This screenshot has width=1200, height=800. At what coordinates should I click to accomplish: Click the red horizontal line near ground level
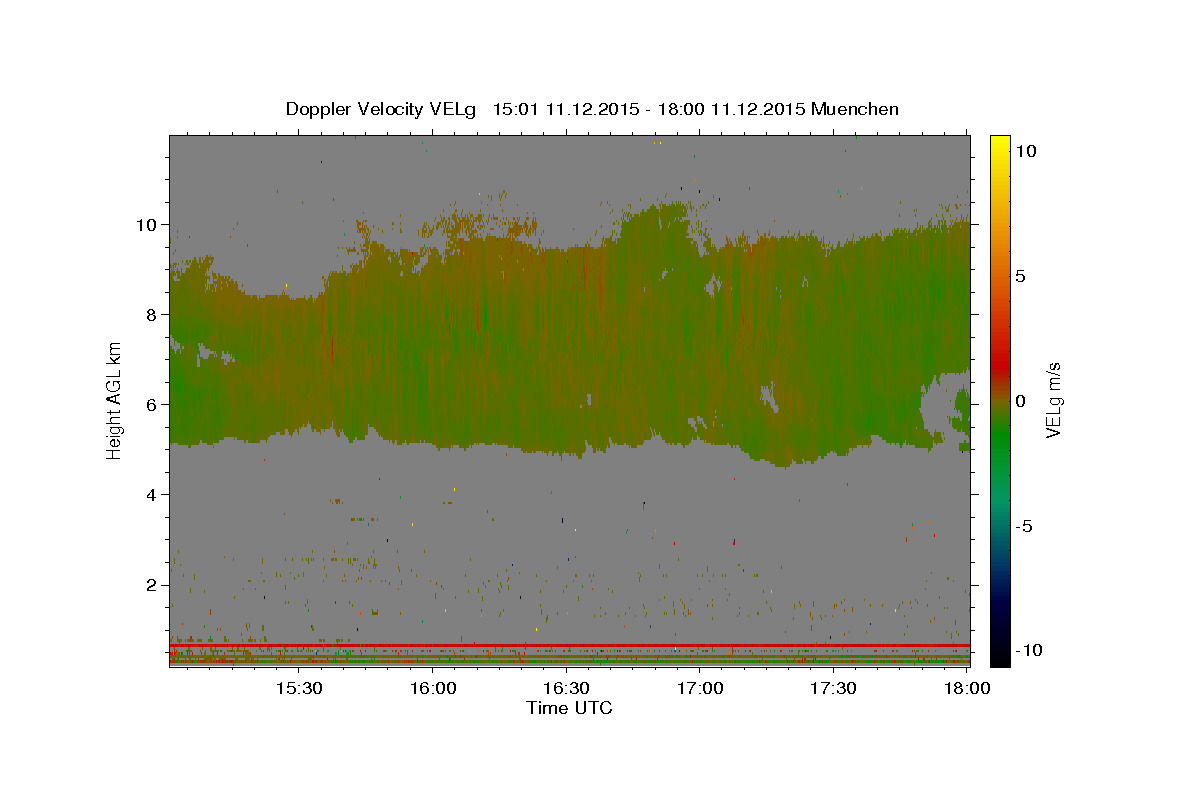tap(569, 646)
